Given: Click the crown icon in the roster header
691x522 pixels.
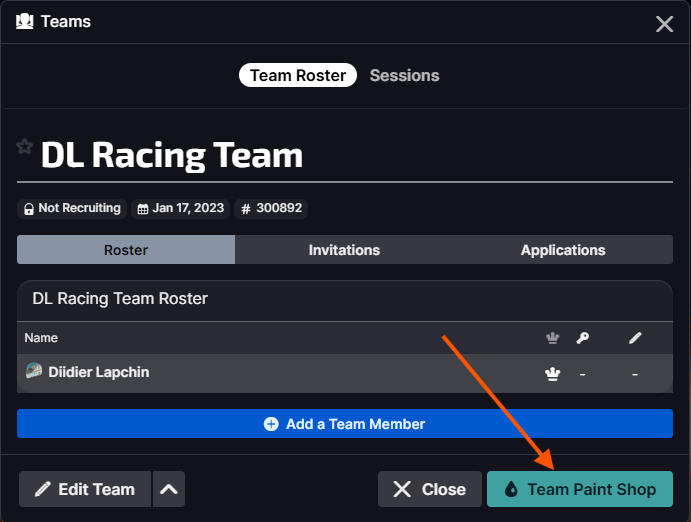Looking at the screenshot, I should [x=552, y=338].
